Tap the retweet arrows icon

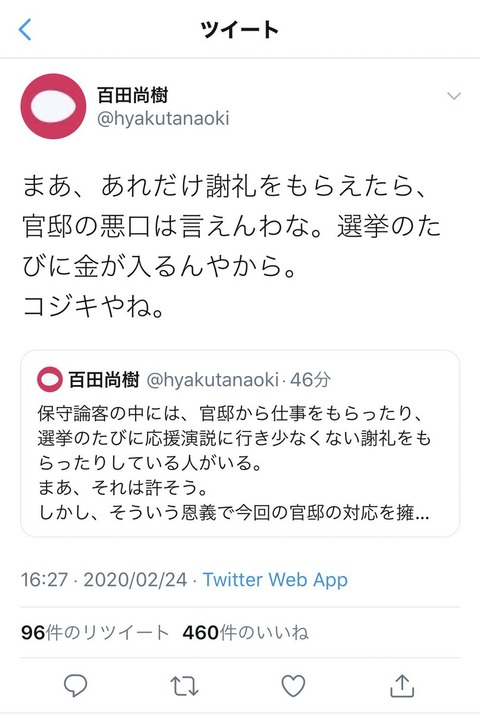click(184, 686)
